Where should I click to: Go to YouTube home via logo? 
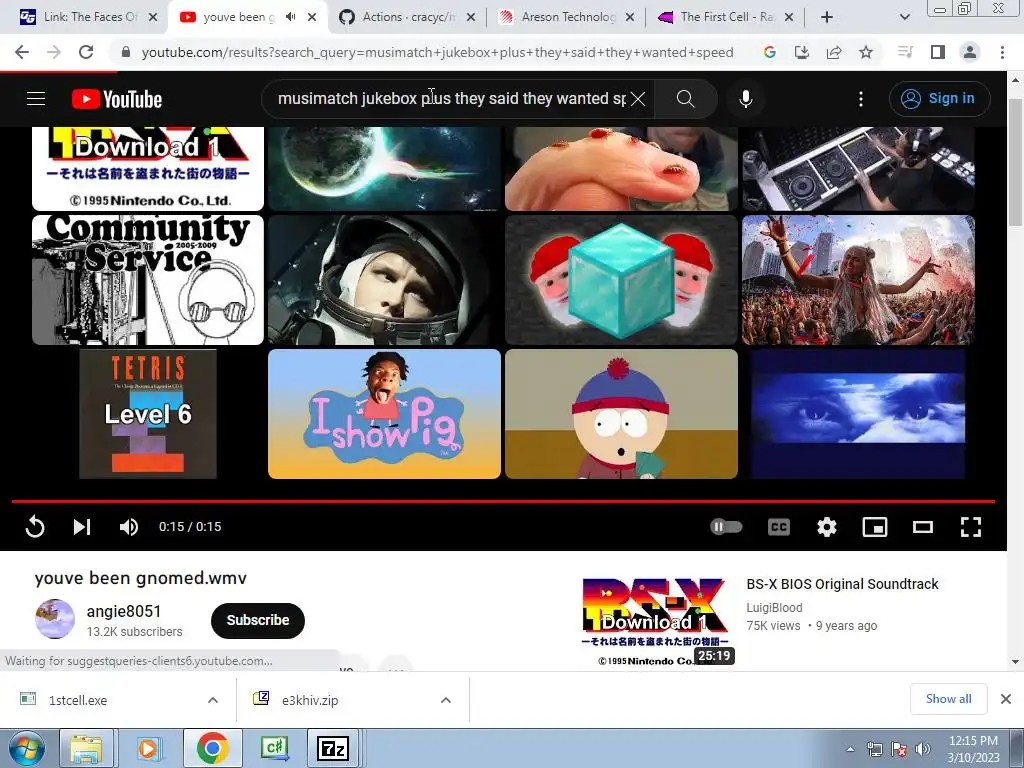(117, 99)
